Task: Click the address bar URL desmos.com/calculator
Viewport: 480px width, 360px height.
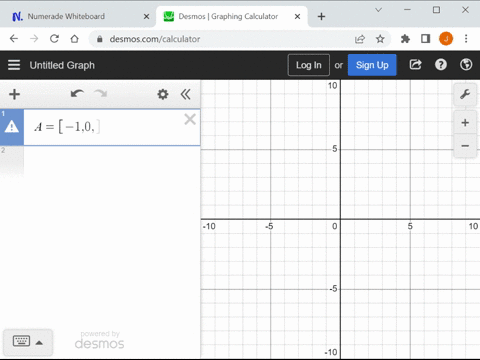Action: [x=155, y=39]
